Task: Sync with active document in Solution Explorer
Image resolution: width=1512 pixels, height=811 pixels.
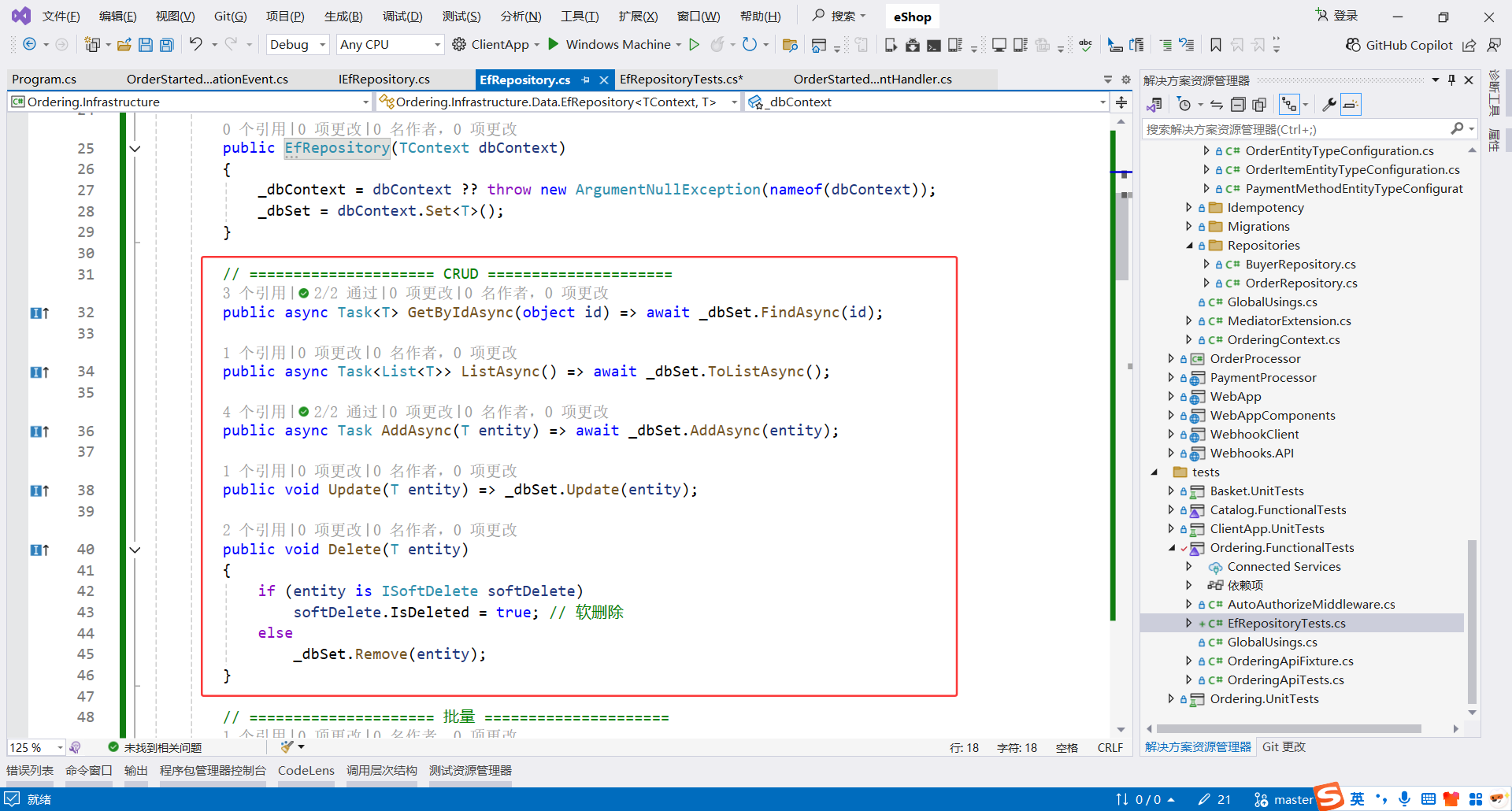Action: click(1217, 105)
